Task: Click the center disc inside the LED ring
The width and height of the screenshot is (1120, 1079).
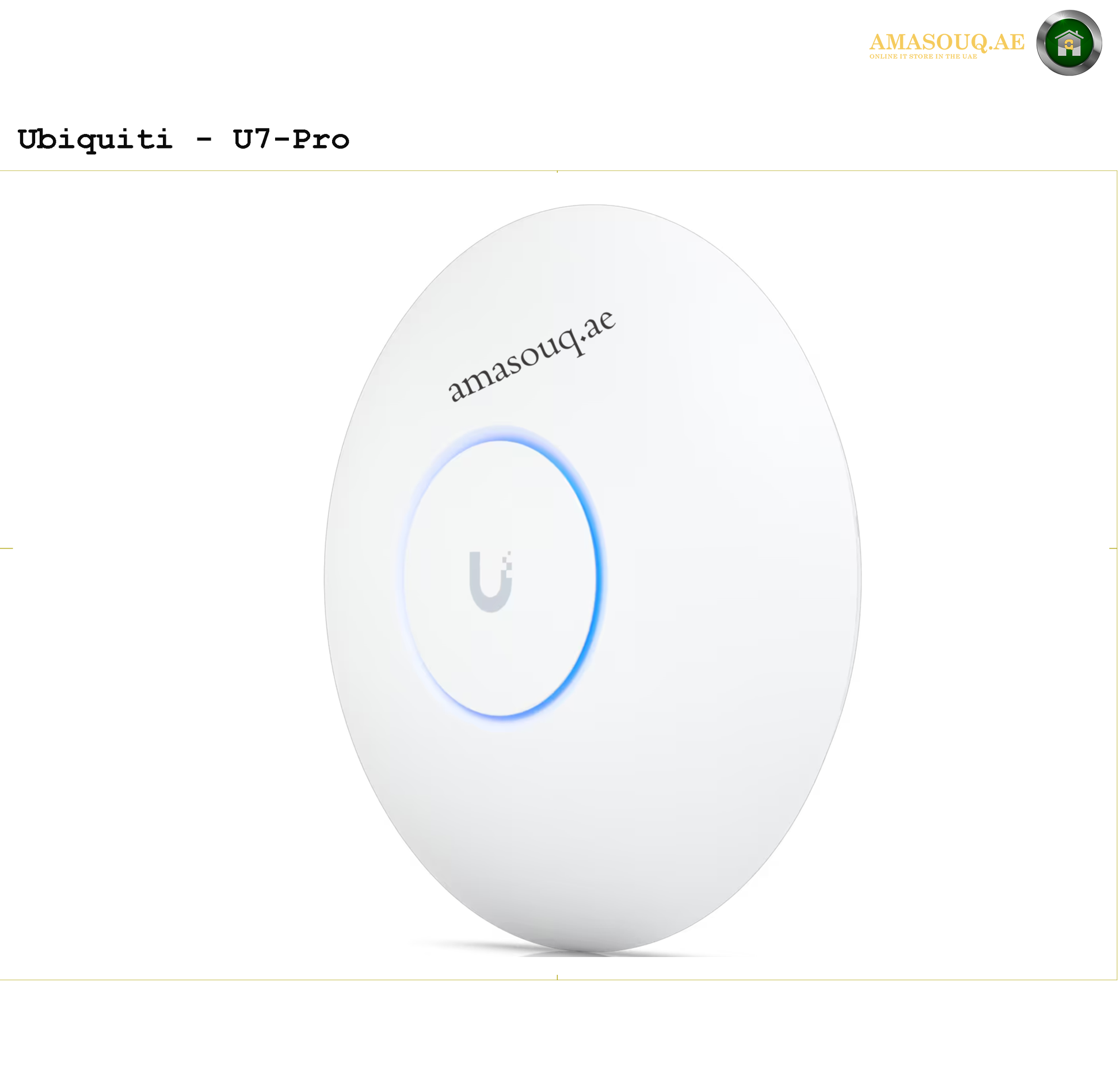Action: [500, 578]
